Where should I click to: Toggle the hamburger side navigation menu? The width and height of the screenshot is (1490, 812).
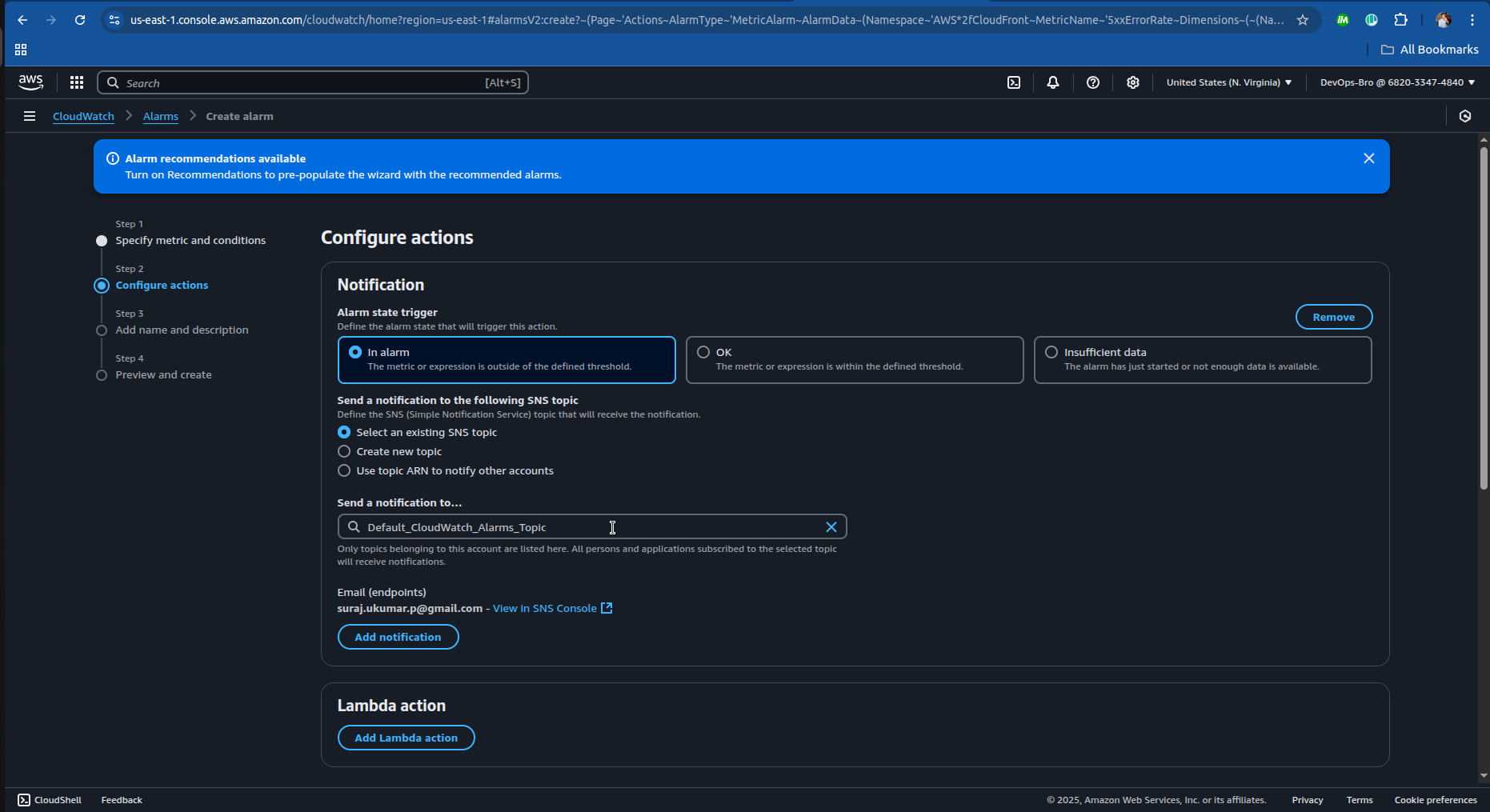(x=30, y=116)
